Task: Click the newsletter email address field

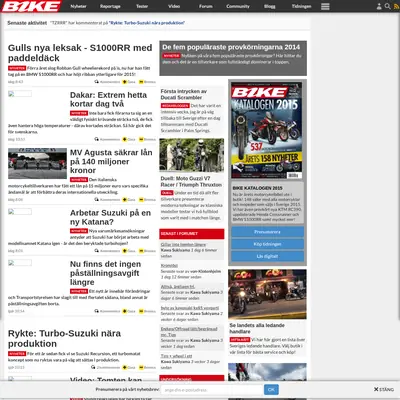Action: (212, 390)
